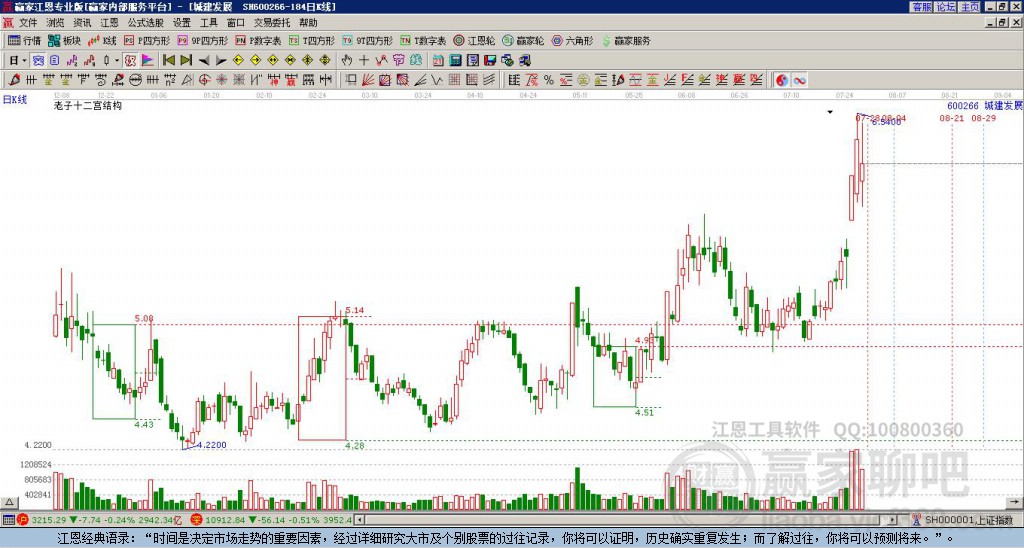
Task: Open the T数字表 tool
Action: [x=423, y=40]
